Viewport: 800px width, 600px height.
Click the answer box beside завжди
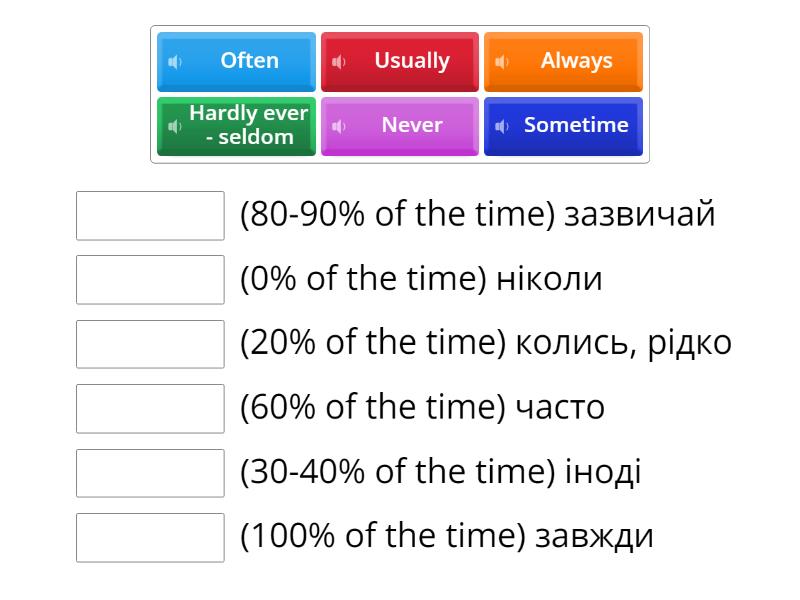click(x=150, y=537)
